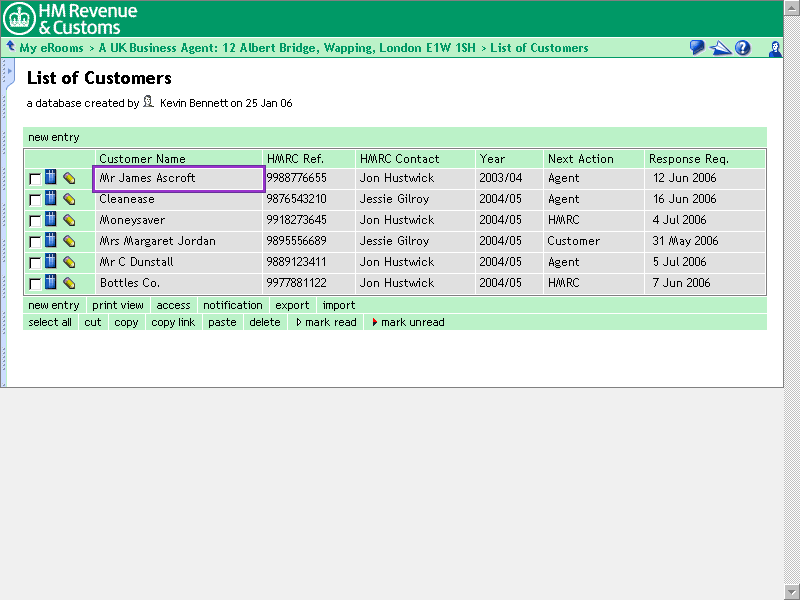This screenshot has width=800, height=600.
Task: Open help via question mark icon
Action: point(743,48)
